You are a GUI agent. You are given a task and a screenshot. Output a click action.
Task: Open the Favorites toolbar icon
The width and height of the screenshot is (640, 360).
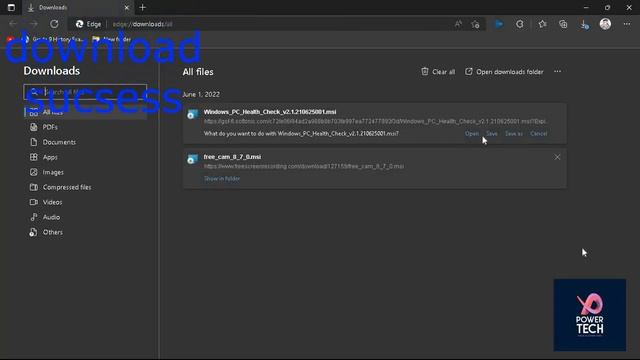(542, 24)
